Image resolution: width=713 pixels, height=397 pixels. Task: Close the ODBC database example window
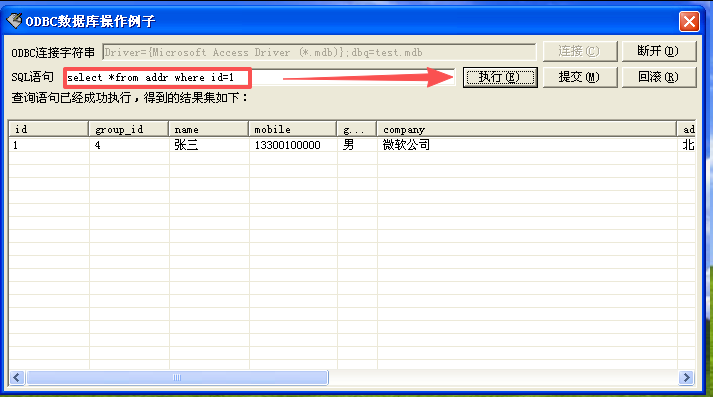pyautogui.click(x=689, y=21)
